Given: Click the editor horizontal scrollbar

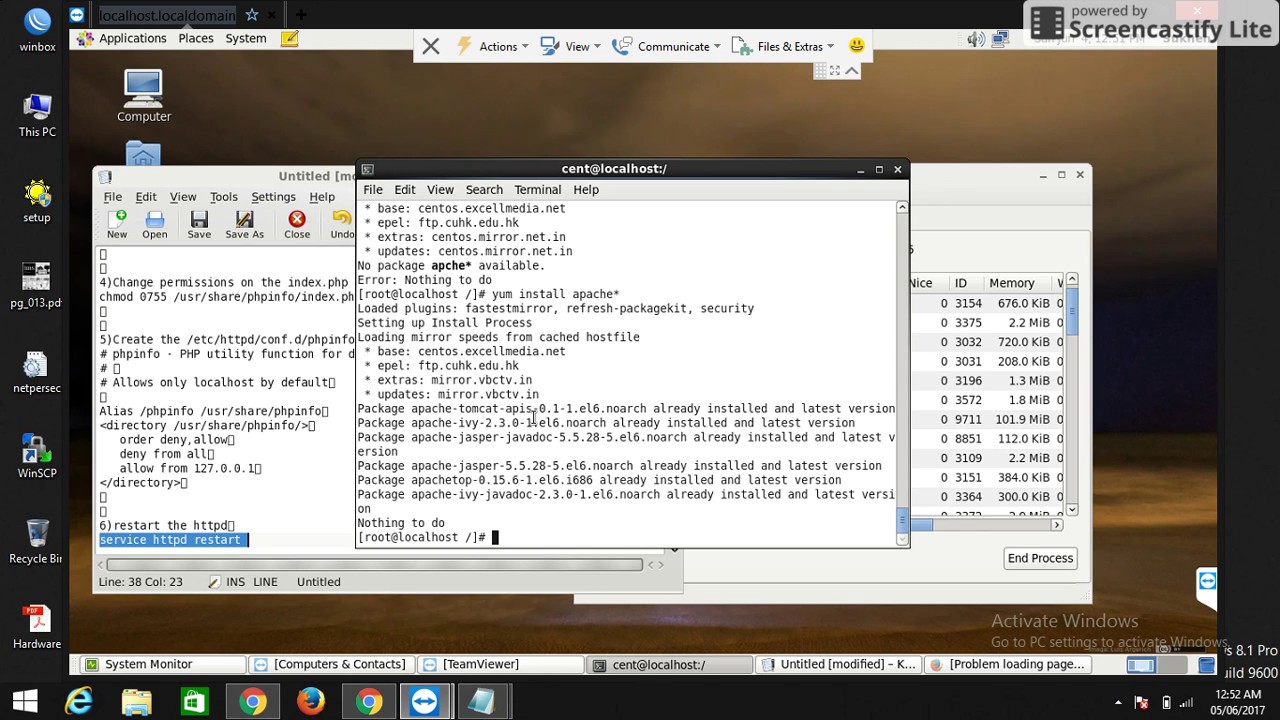Looking at the screenshot, I should tap(375, 565).
